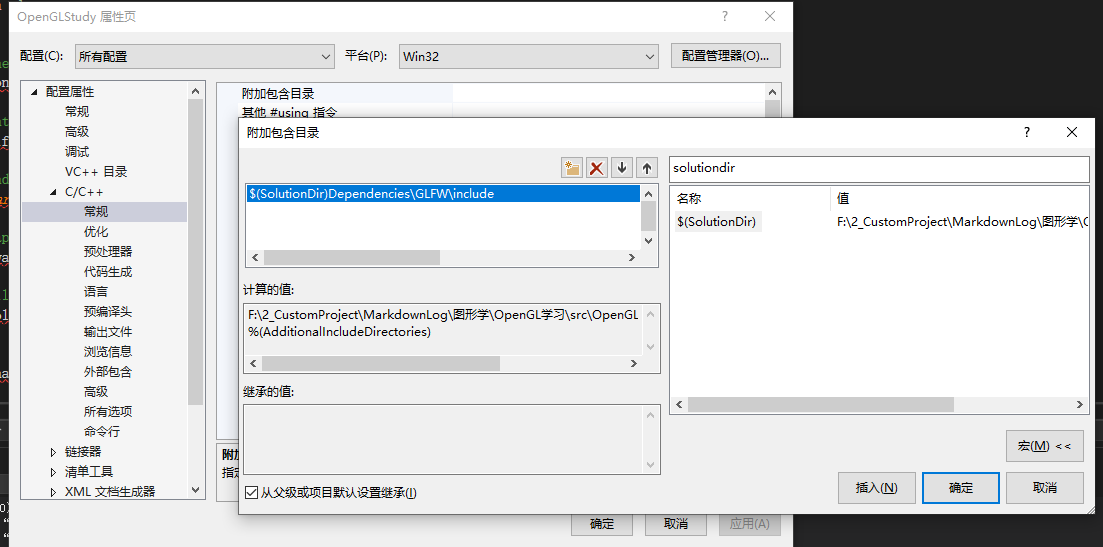Click the help question mark in the 属性页 title bar
Viewport: 1103px width, 547px height.
[724, 16]
